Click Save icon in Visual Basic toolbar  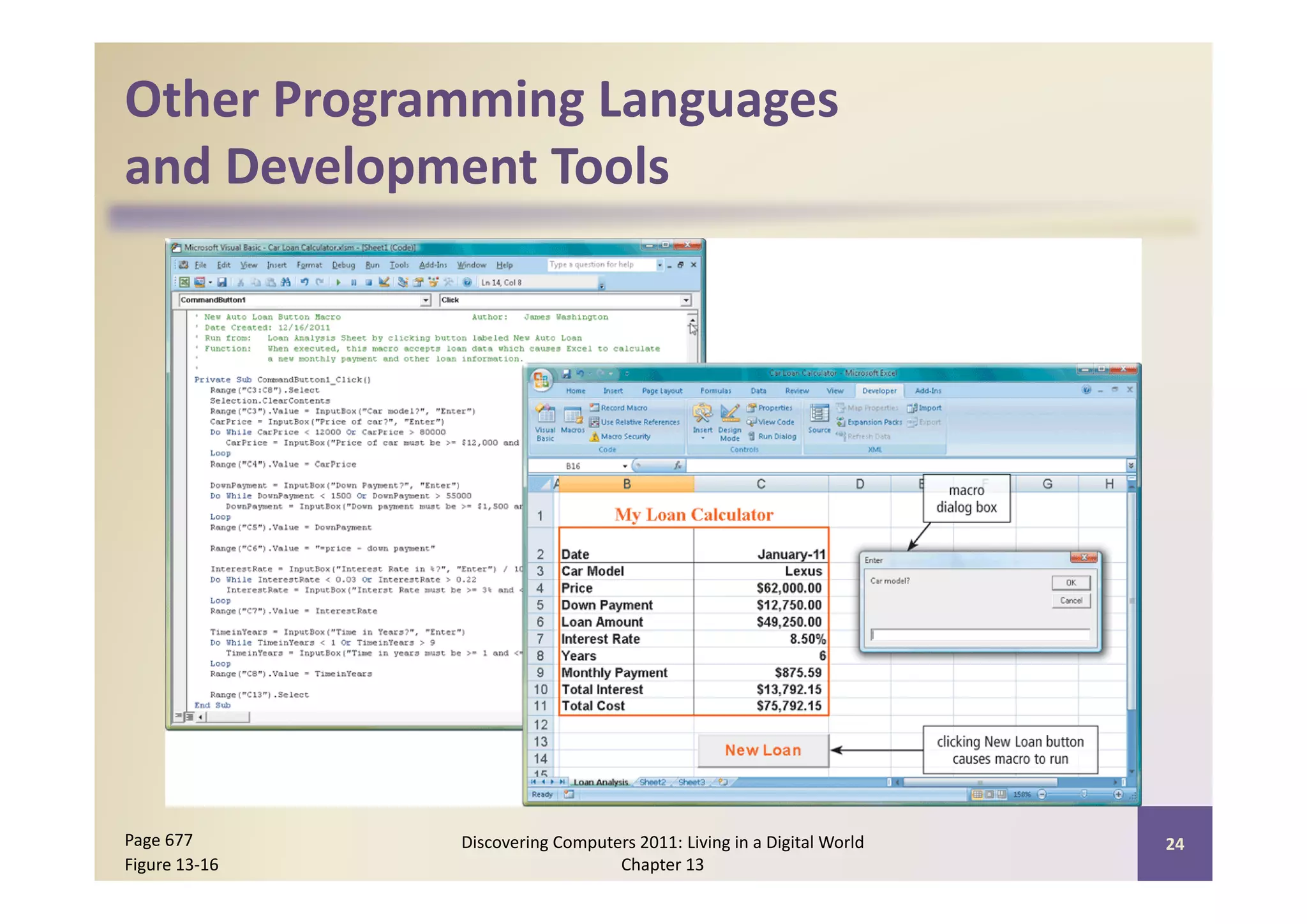click(222, 282)
